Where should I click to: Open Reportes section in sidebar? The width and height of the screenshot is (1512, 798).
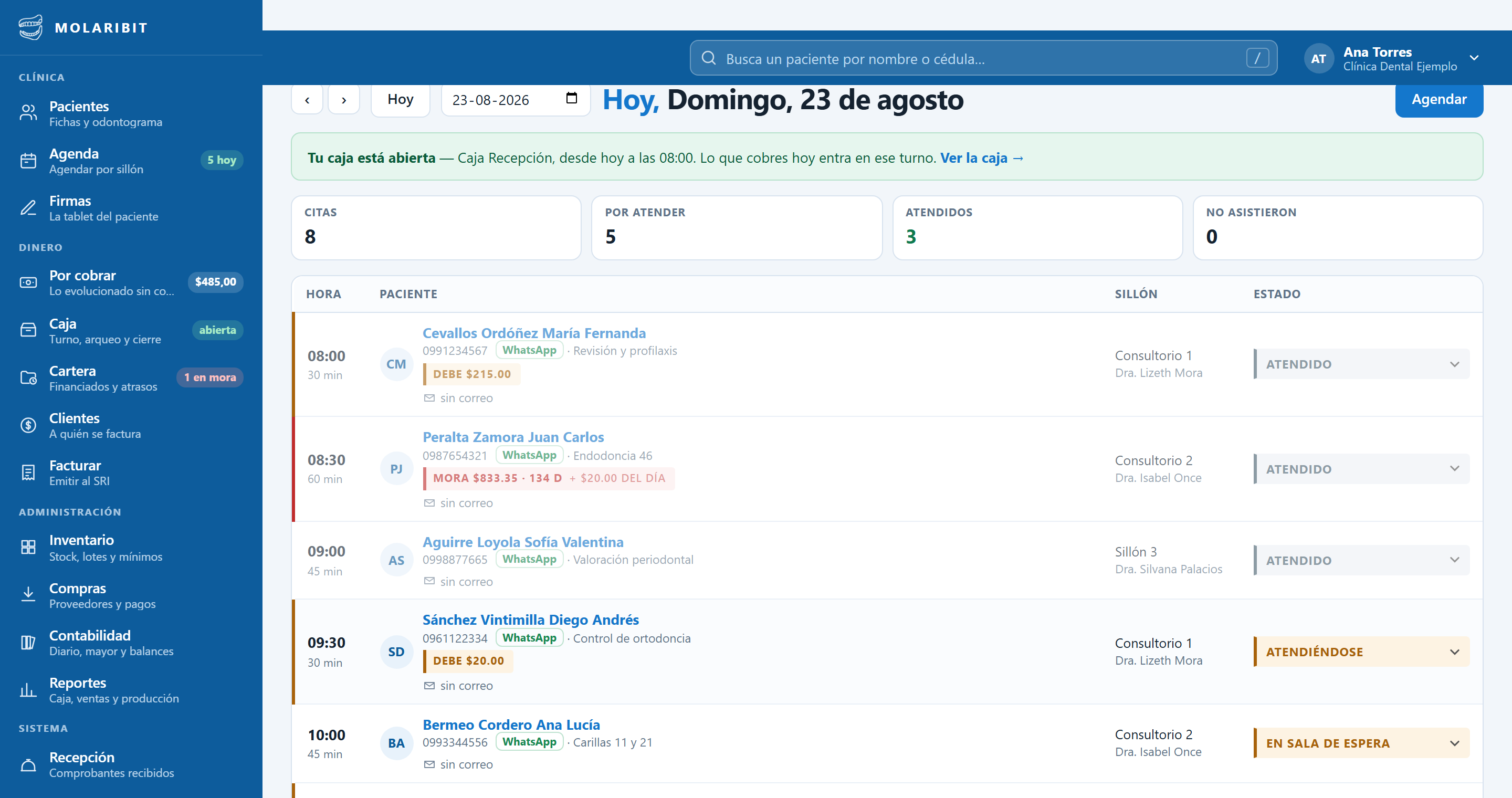coord(131,690)
